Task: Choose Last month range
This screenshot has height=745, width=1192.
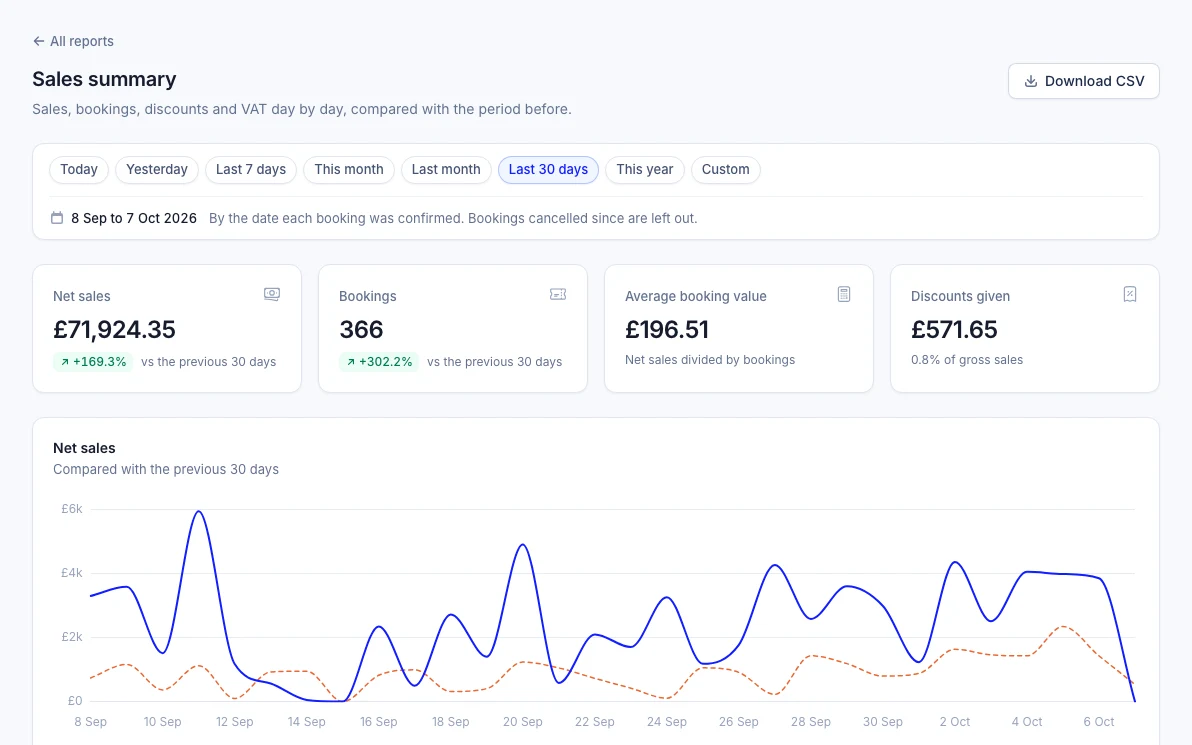Action: pos(446,170)
